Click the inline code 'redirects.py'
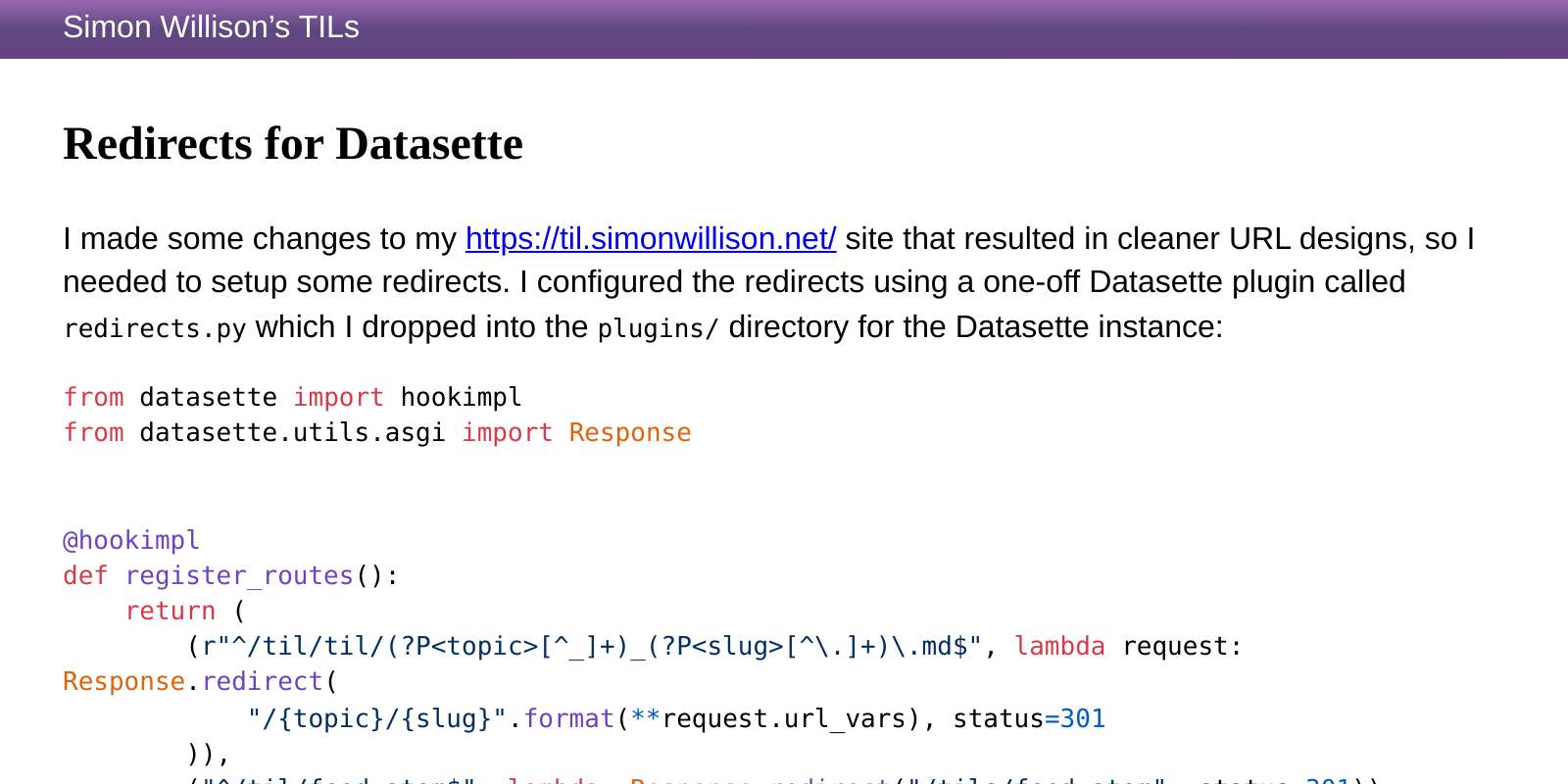The height and width of the screenshot is (784, 1568). 155,328
